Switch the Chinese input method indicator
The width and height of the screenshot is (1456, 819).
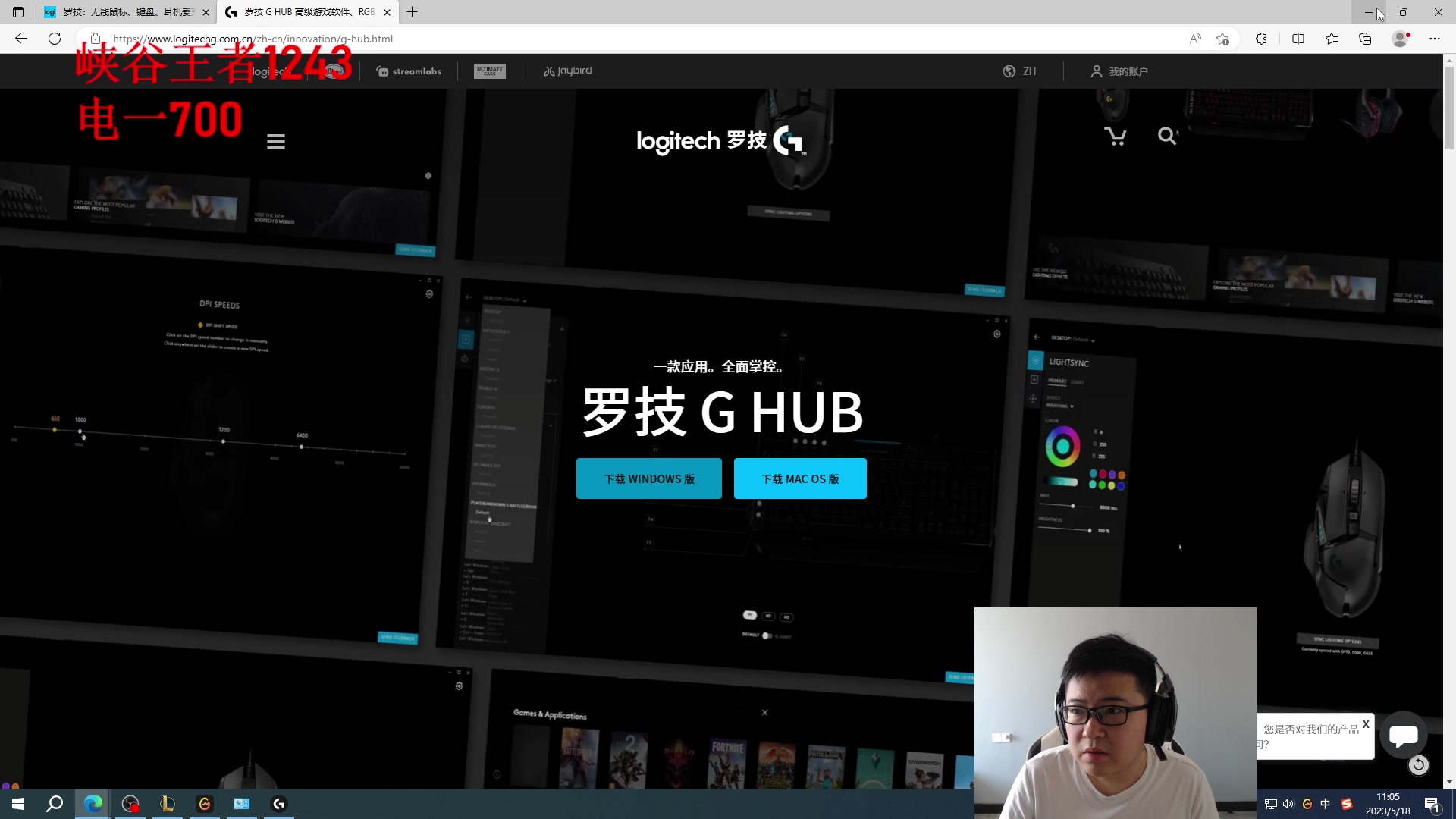point(1326,804)
